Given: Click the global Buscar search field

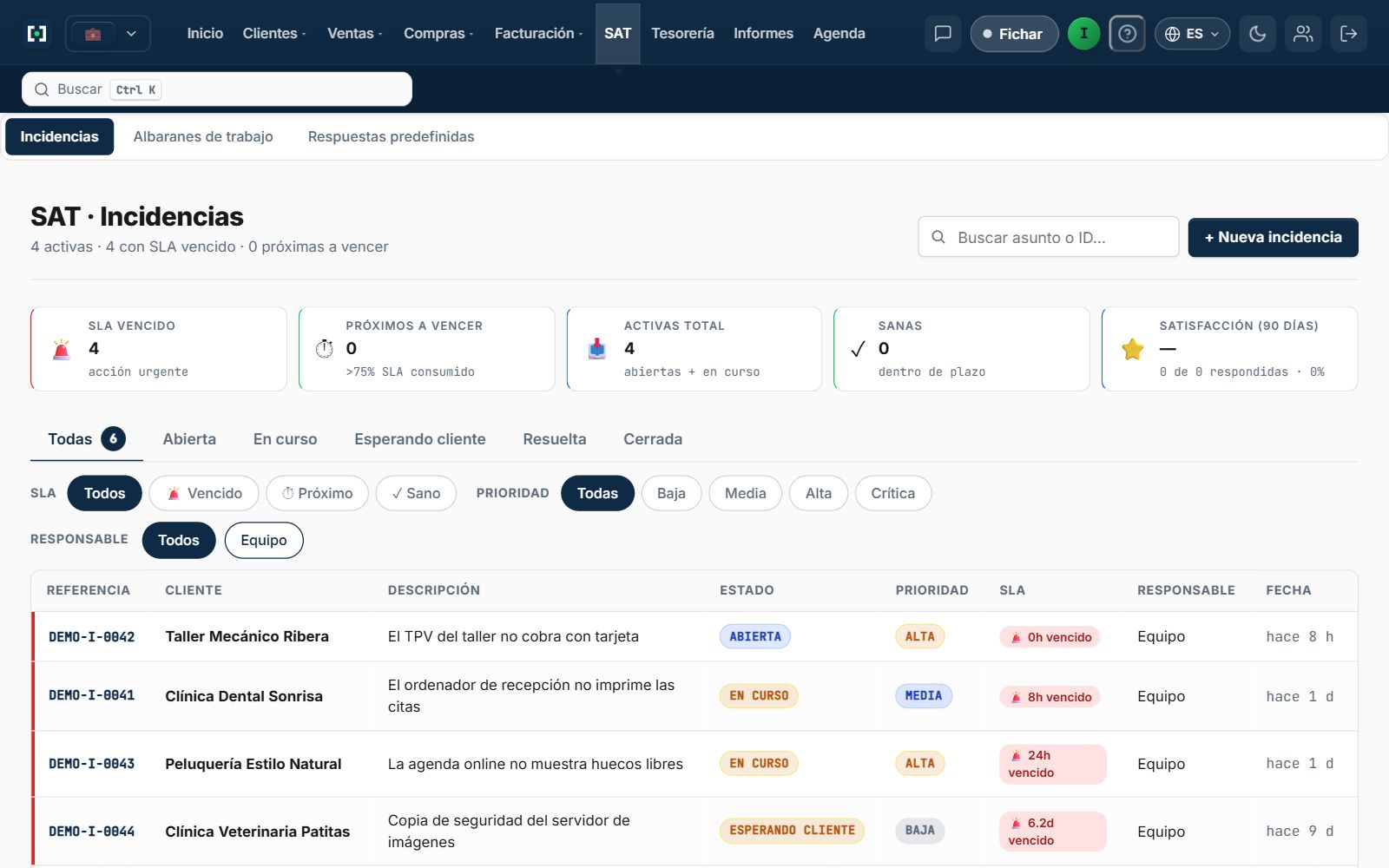Looking at the screenshot, I should point(217,89).
